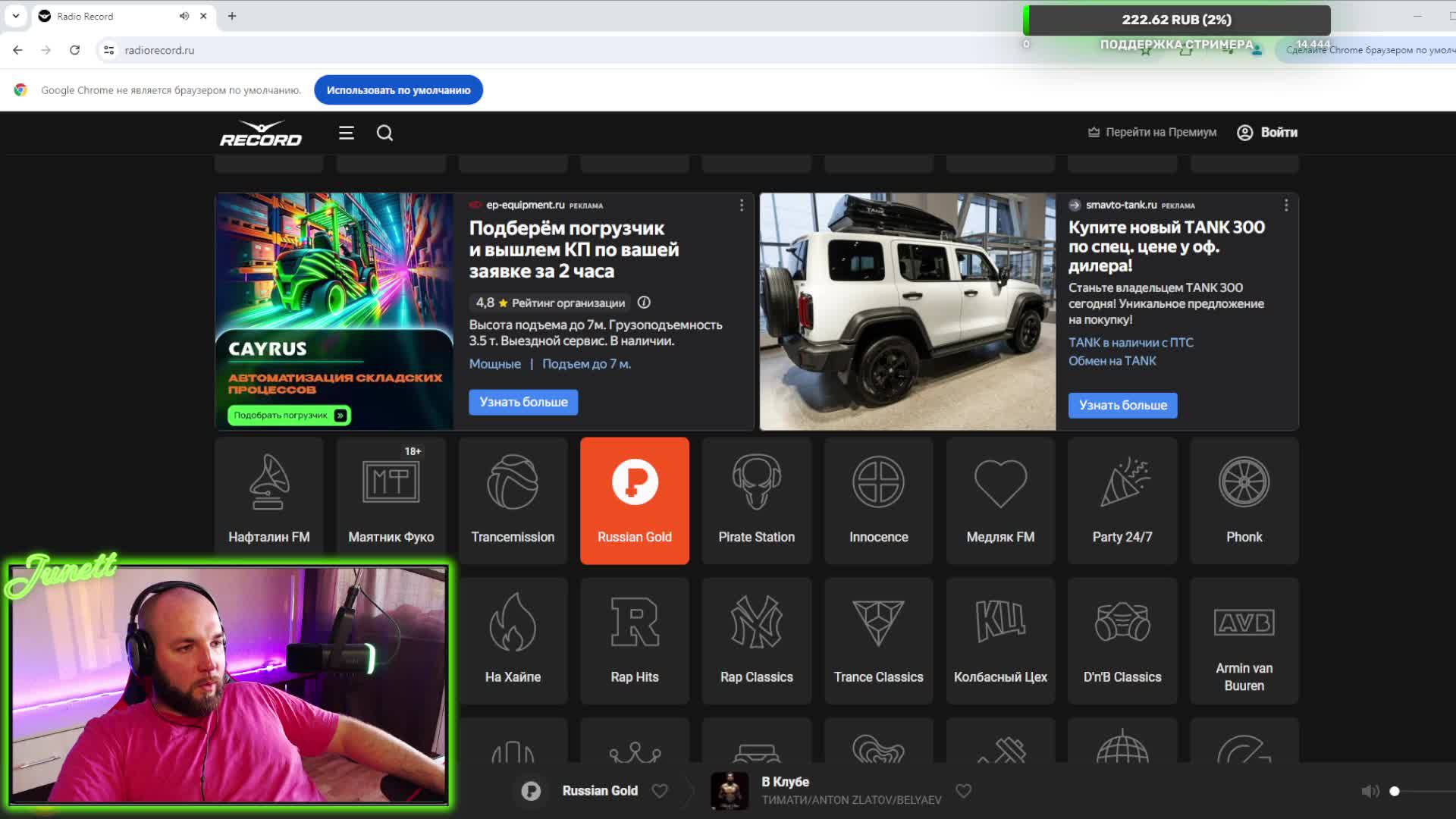The image size is (1456, 819).
Task: Click Подобрать погрузчик on CAYRUS banner
Action: (x=289, y=416)
